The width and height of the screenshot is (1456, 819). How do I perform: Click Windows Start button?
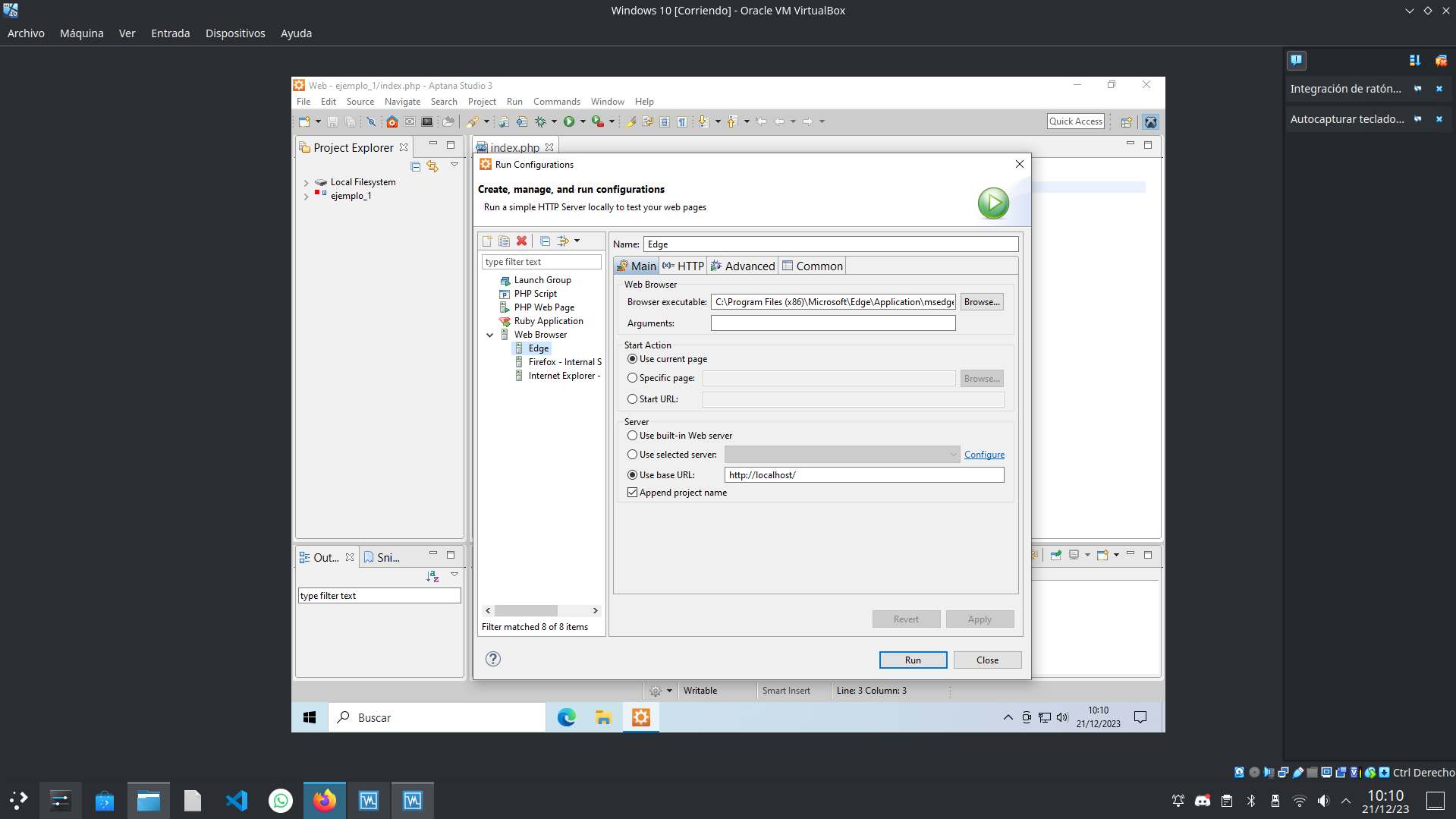(310, 717)
